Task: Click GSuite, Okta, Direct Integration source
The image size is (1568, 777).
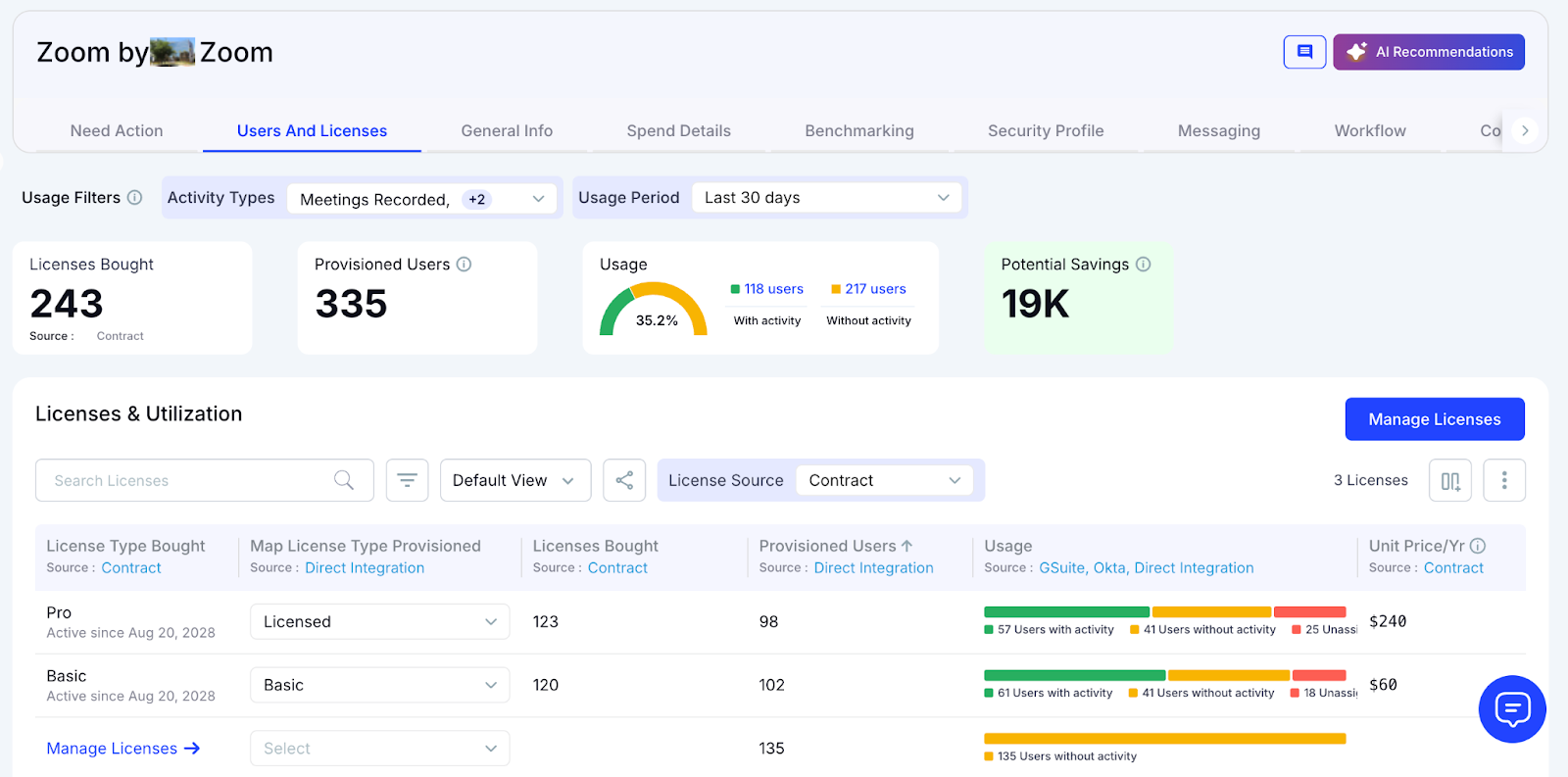Action: click(x=1147, y=567)
